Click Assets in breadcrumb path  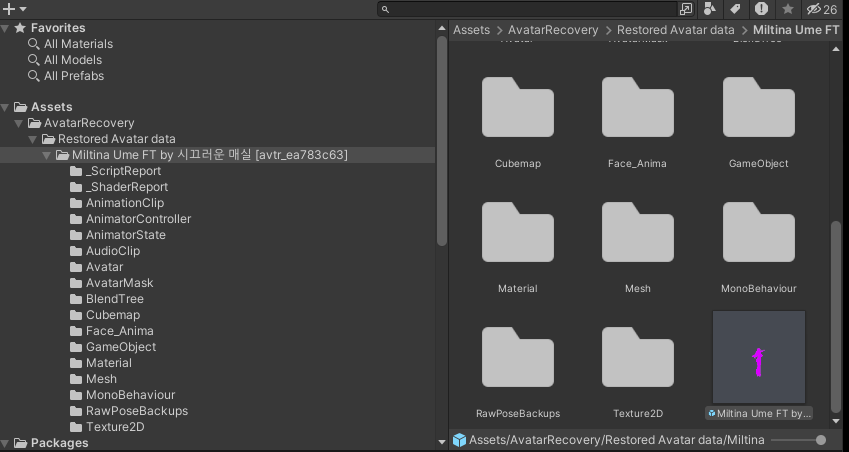pos(471,30)
